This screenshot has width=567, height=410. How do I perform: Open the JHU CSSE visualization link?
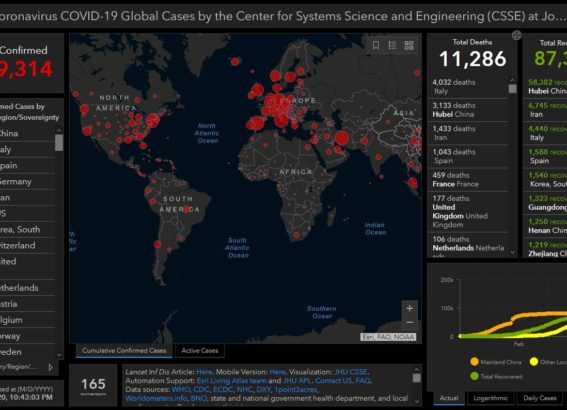[x=350, y=372]
